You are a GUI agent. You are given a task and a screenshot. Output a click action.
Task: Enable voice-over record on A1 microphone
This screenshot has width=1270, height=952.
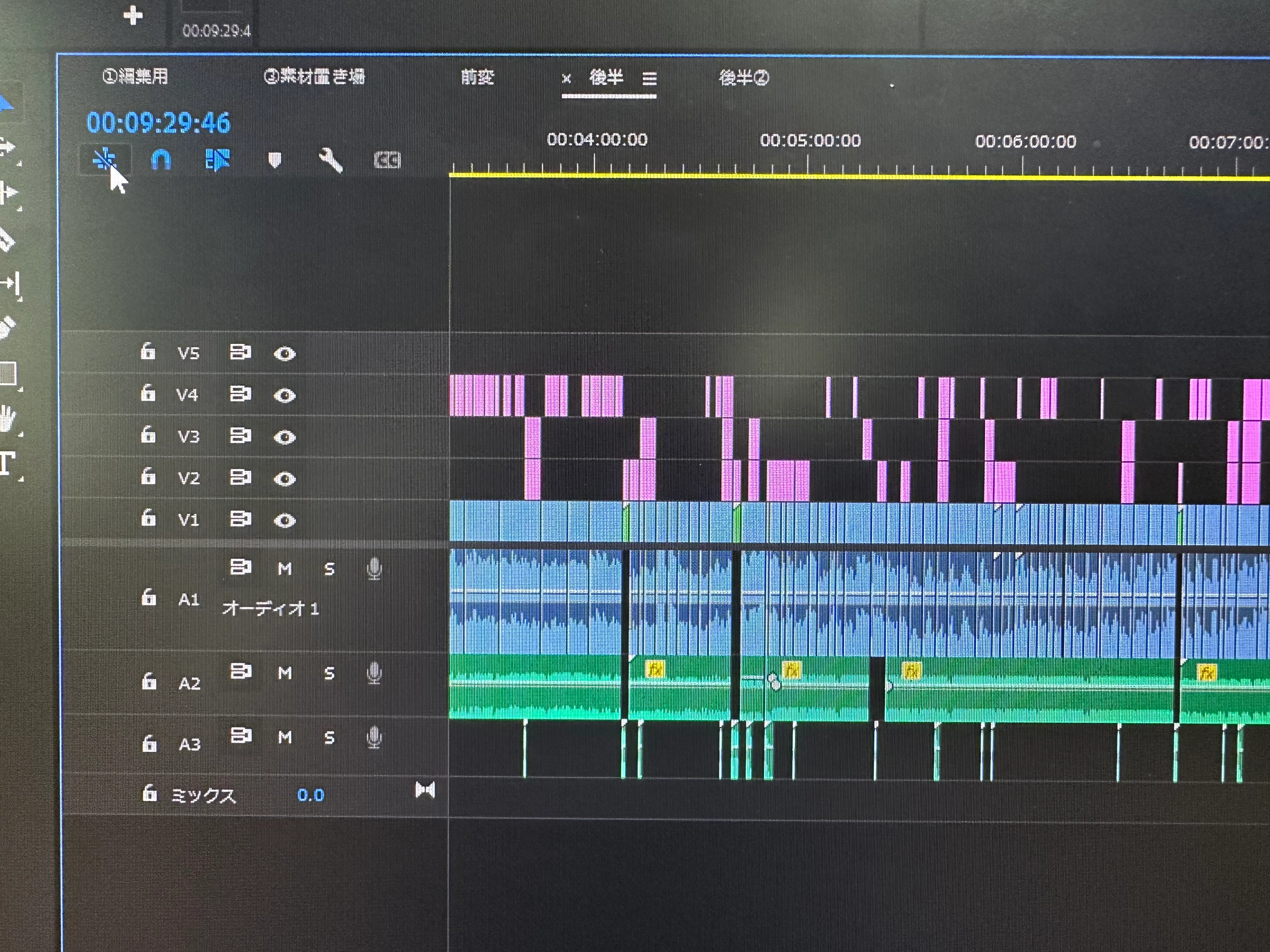pos(374,569)
